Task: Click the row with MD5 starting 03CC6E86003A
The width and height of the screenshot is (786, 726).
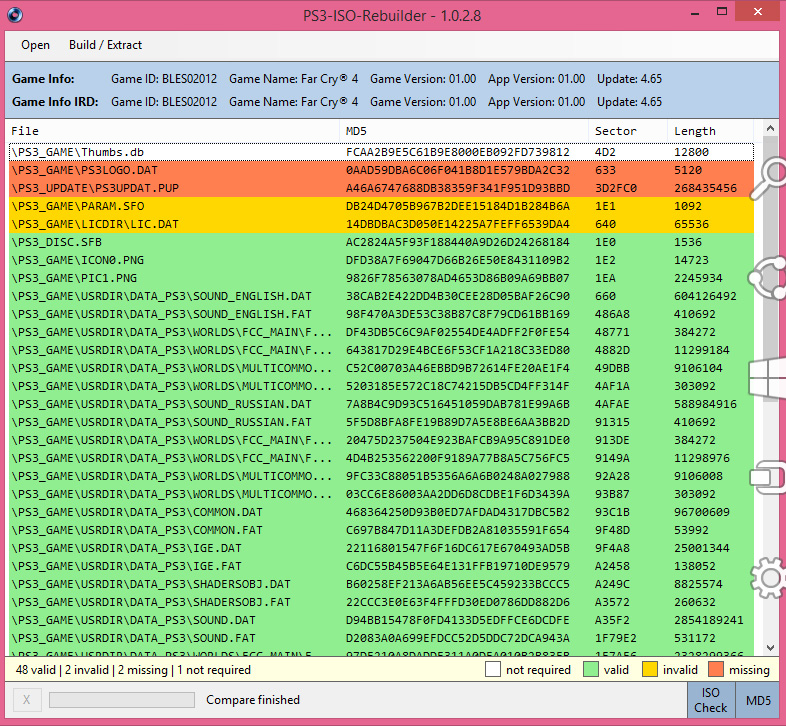Action: point(381,494)
